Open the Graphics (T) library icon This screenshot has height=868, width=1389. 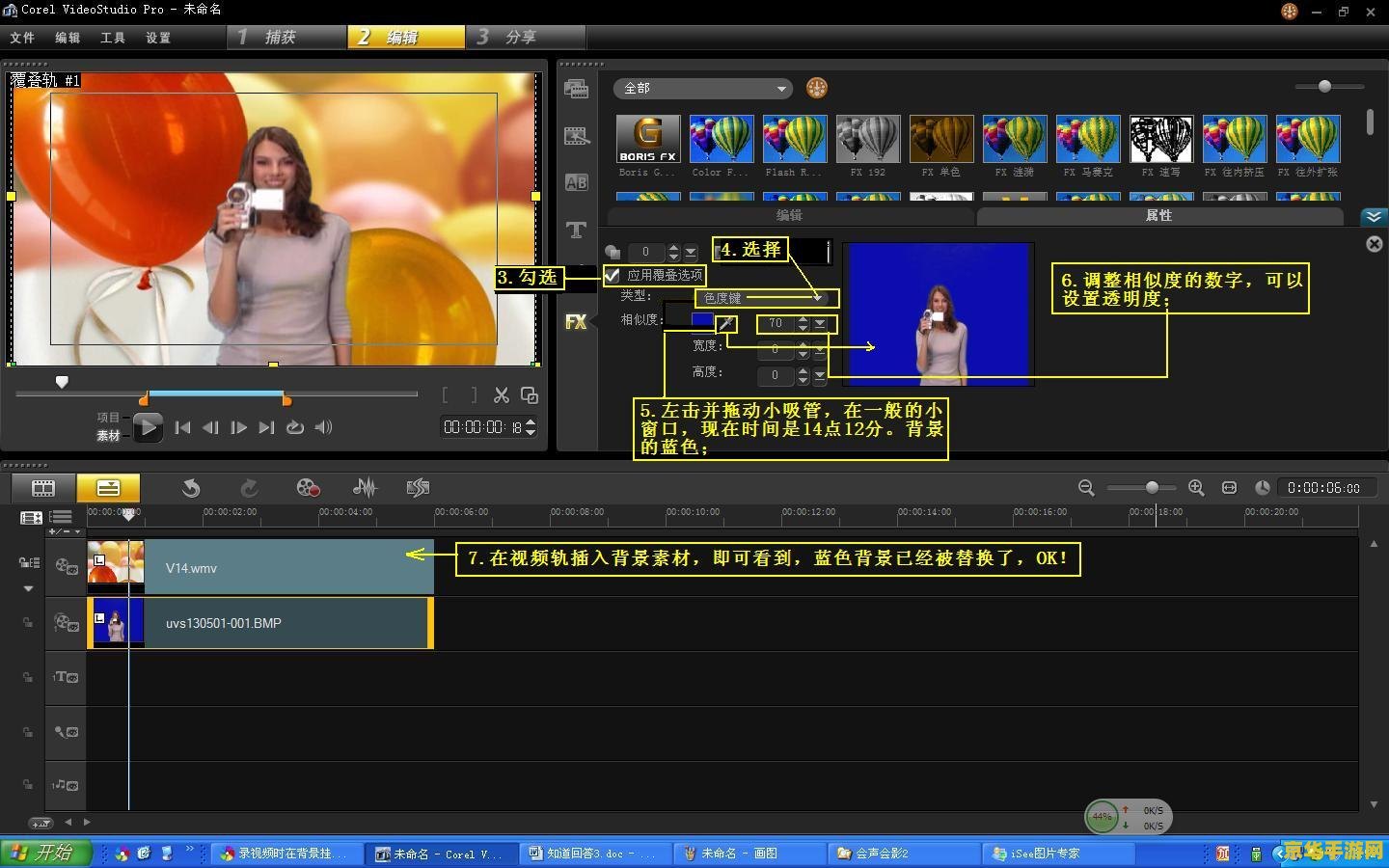[x=577, y=230]
